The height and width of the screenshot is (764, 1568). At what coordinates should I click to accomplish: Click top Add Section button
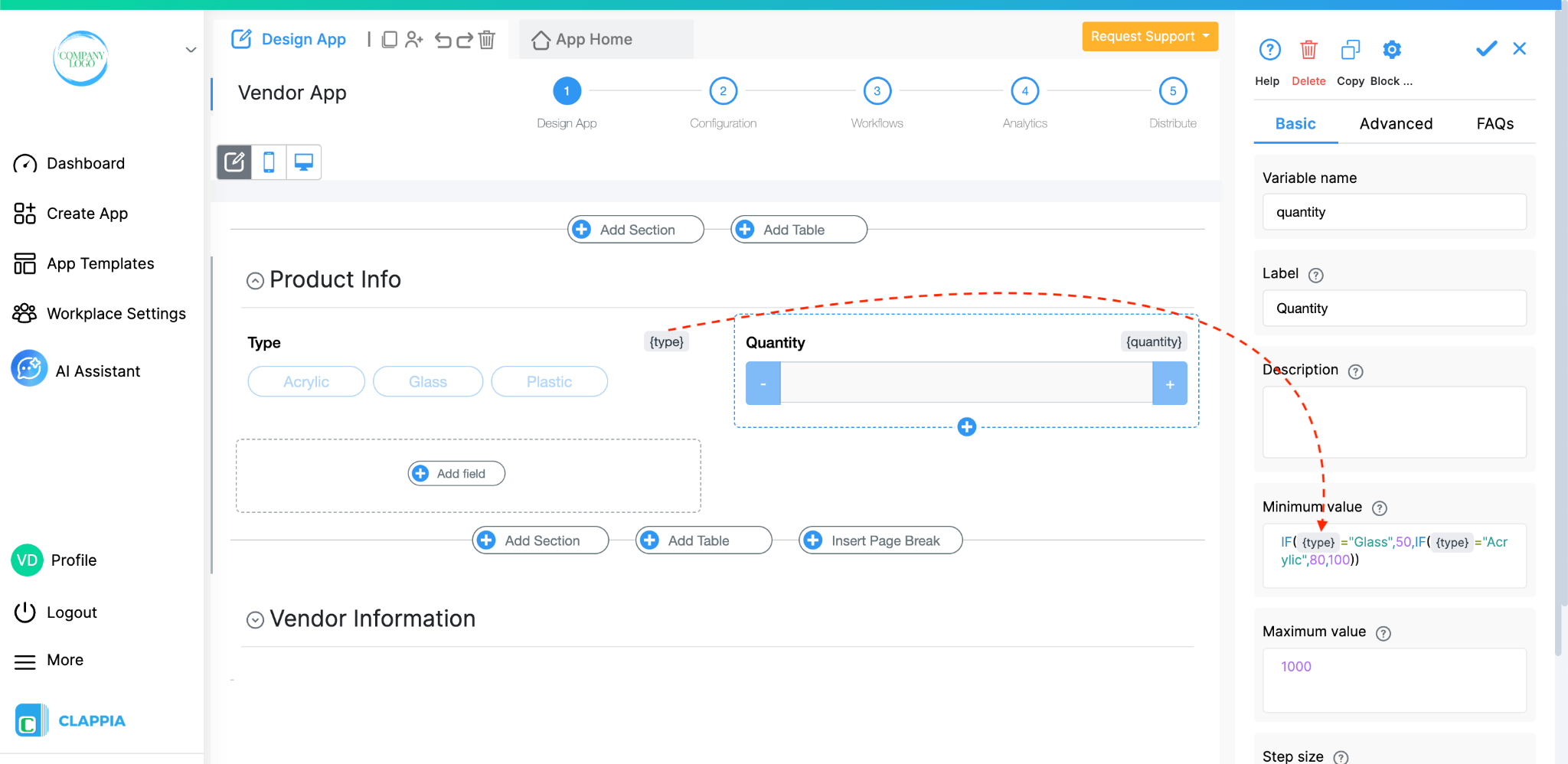point(635,230)
